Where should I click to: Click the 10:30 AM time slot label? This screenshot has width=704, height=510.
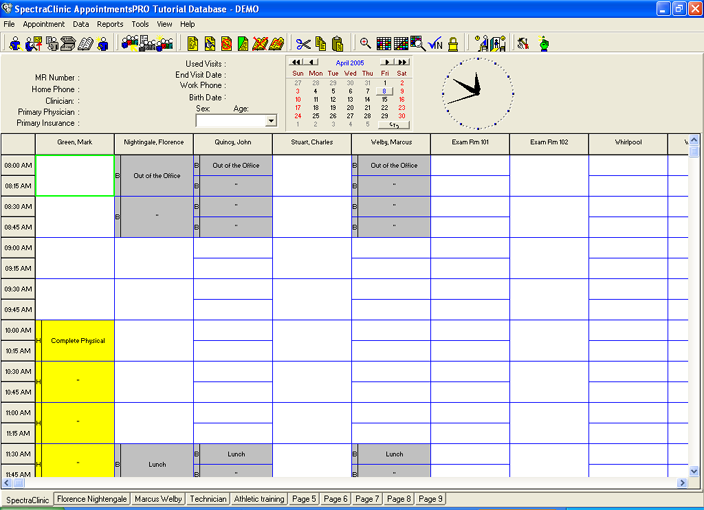[x=18, y=372]
